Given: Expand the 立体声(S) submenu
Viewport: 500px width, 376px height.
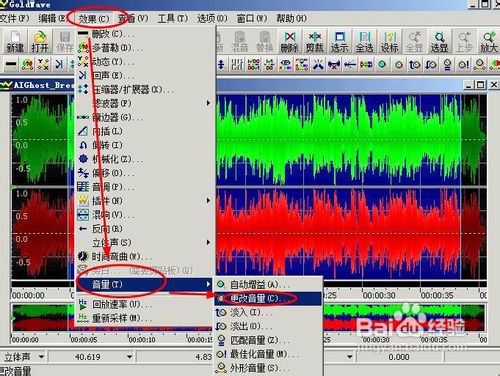Looking at the screenshot, I should coord(144,242).
